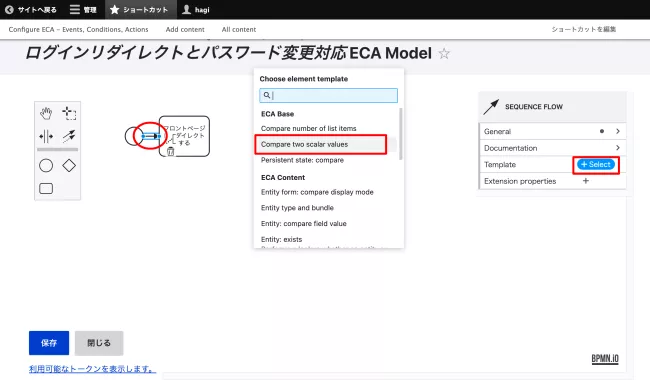650x380 pixels.
Task: Activate the global connect tool
Action: (69, 136)
